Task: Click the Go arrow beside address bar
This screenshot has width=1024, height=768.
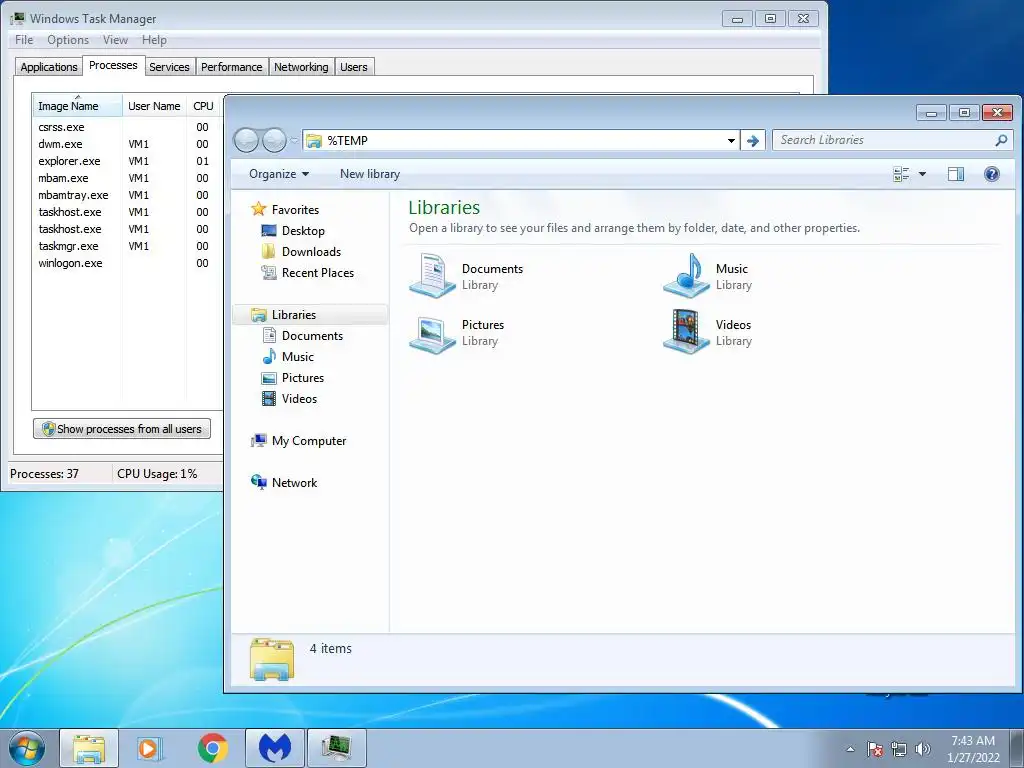Action: (752, 140)
